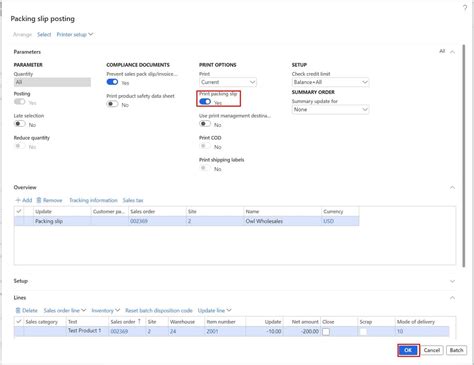Click the Item number column header
Image resolution: width=474 pixels, height=365 pixels.
click(225, 322)
